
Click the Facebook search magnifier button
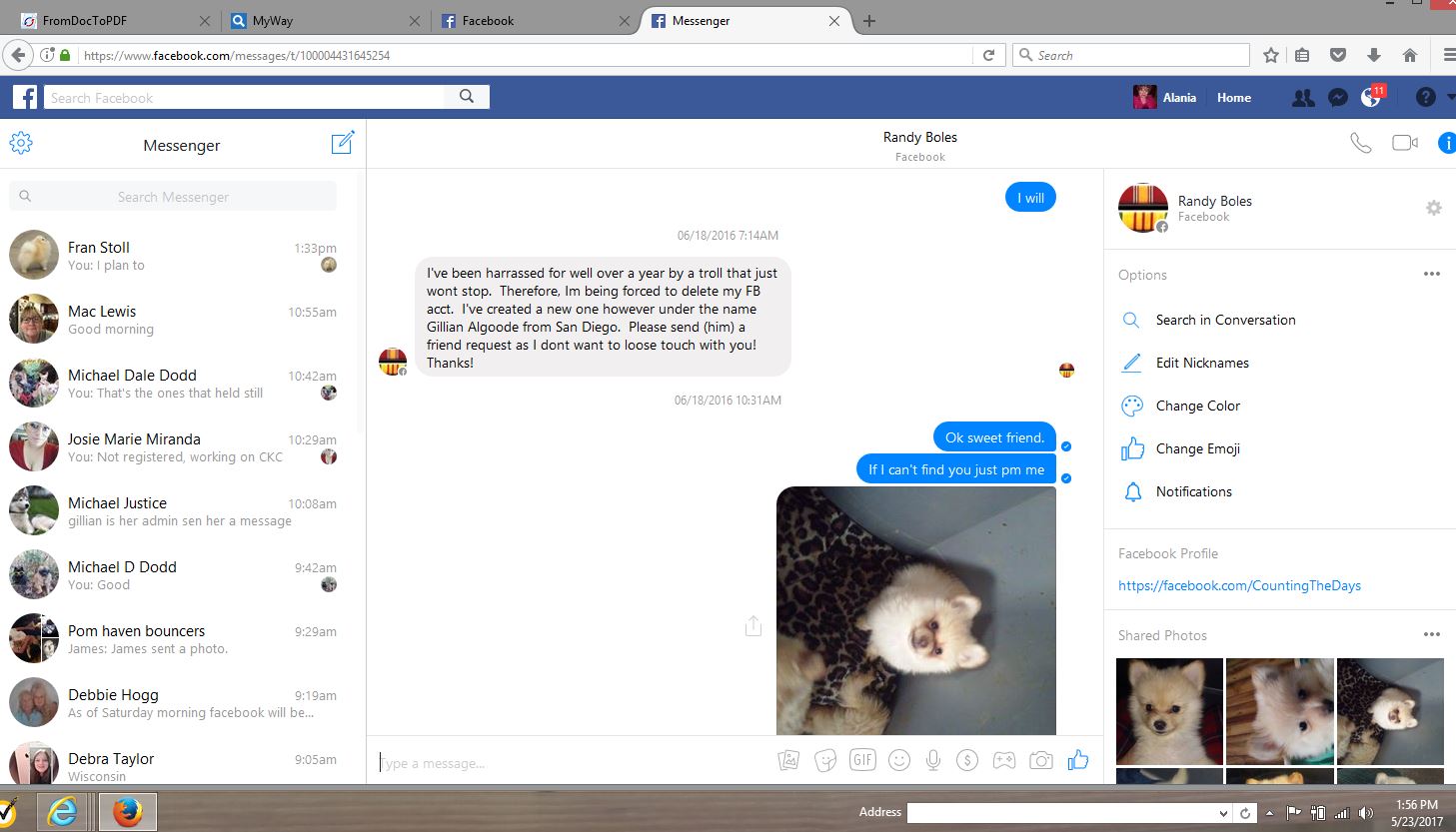coord(467,97)
